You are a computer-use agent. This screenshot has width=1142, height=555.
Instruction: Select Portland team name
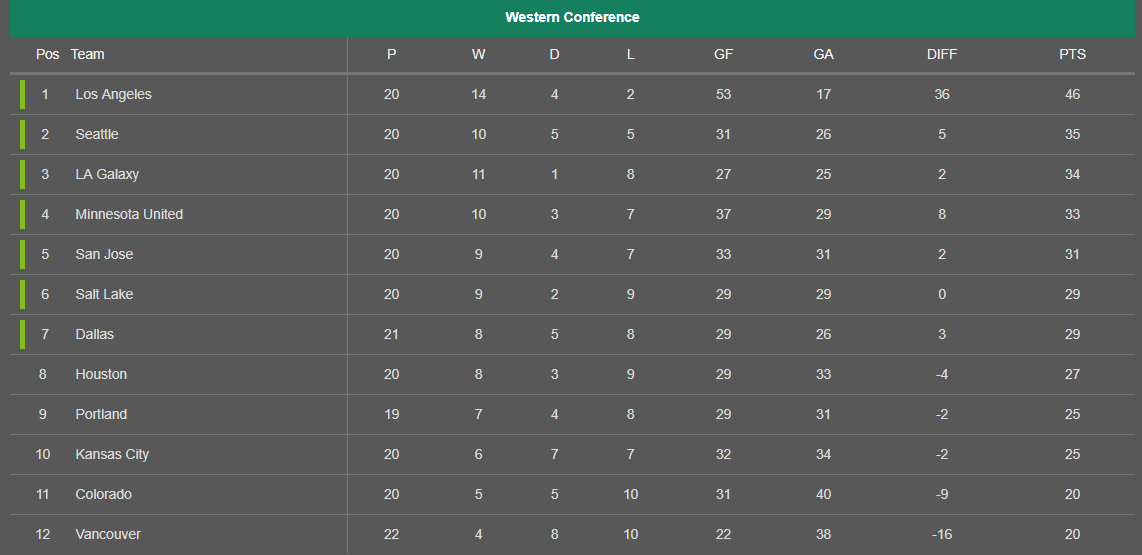click(x=101, y=414)
